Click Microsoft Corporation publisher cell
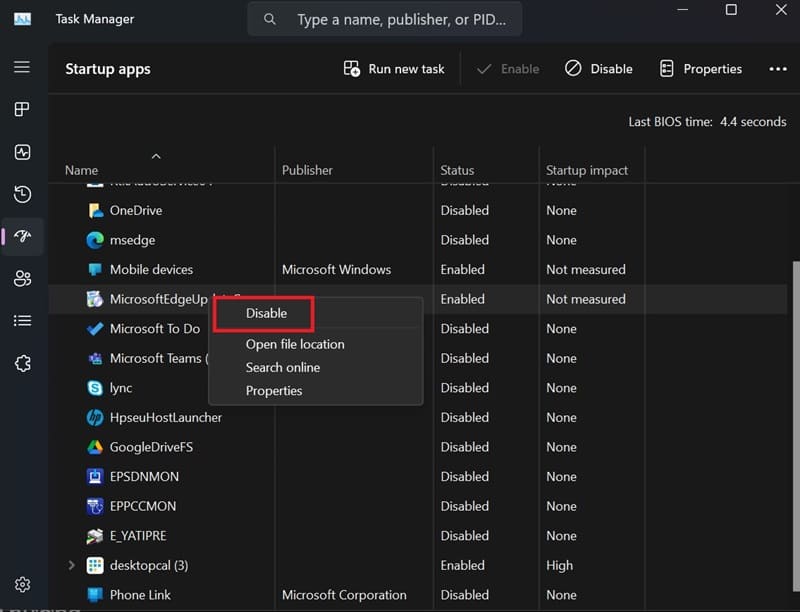This screenshot has width=800, height=612. [x=344, y=595]
